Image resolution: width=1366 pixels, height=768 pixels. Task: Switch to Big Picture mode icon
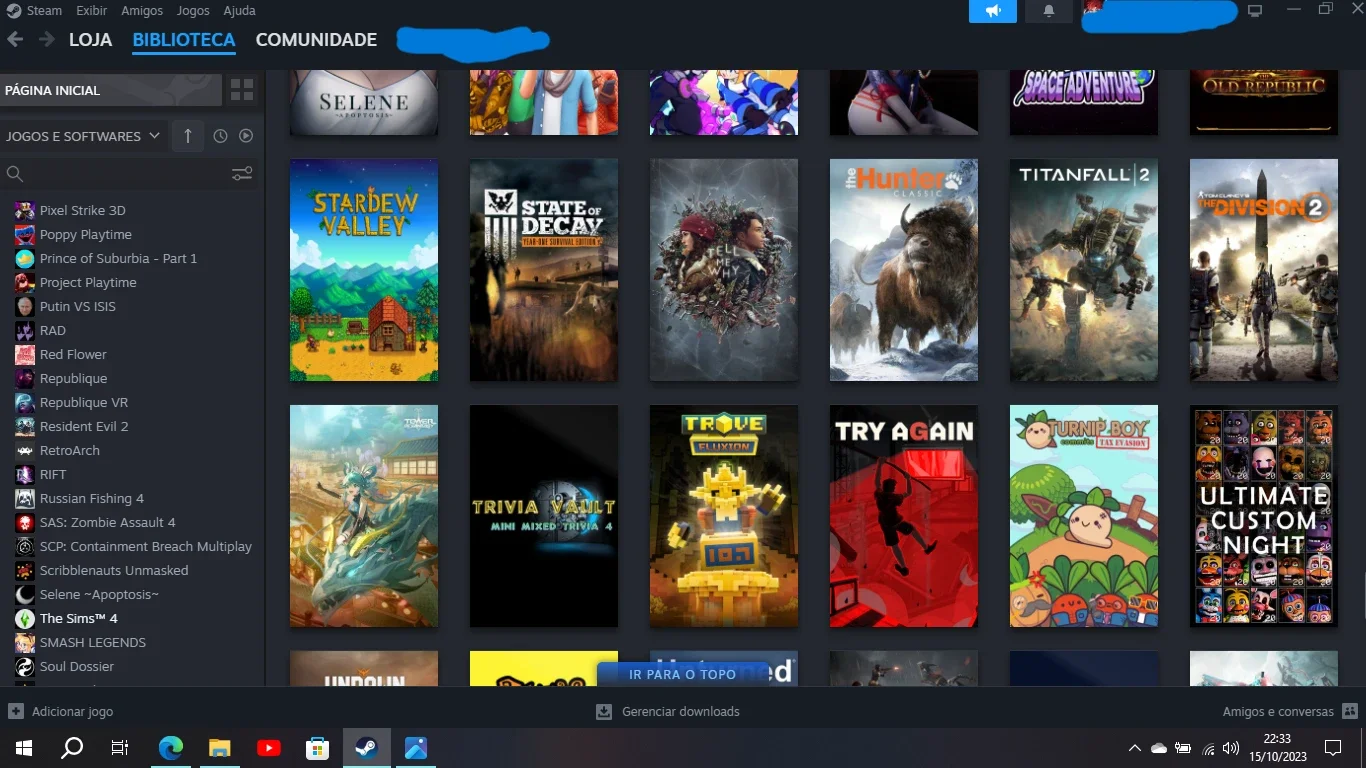1255,11
